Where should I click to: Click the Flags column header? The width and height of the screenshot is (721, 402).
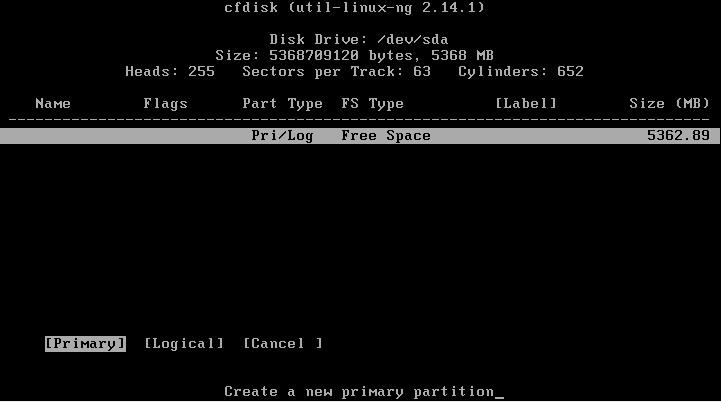pyautogui.click(x=166, y=103)
